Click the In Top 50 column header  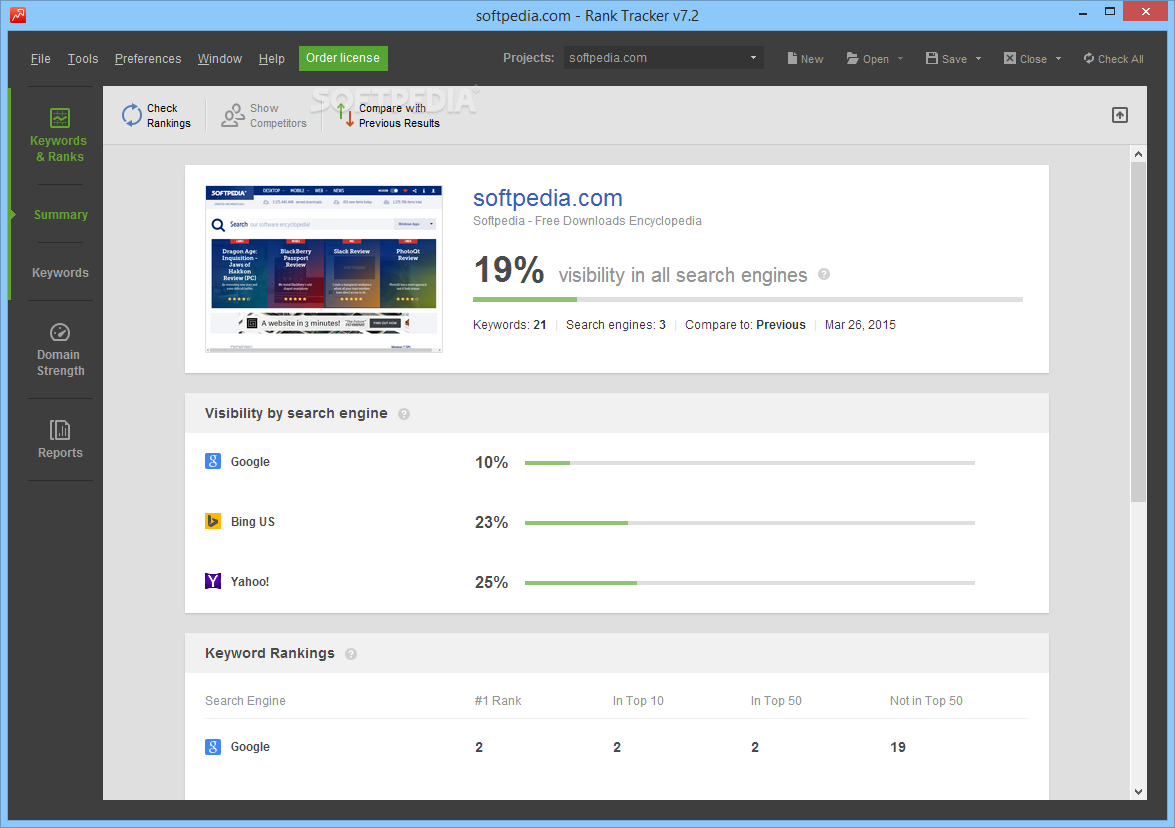(776, 701)
